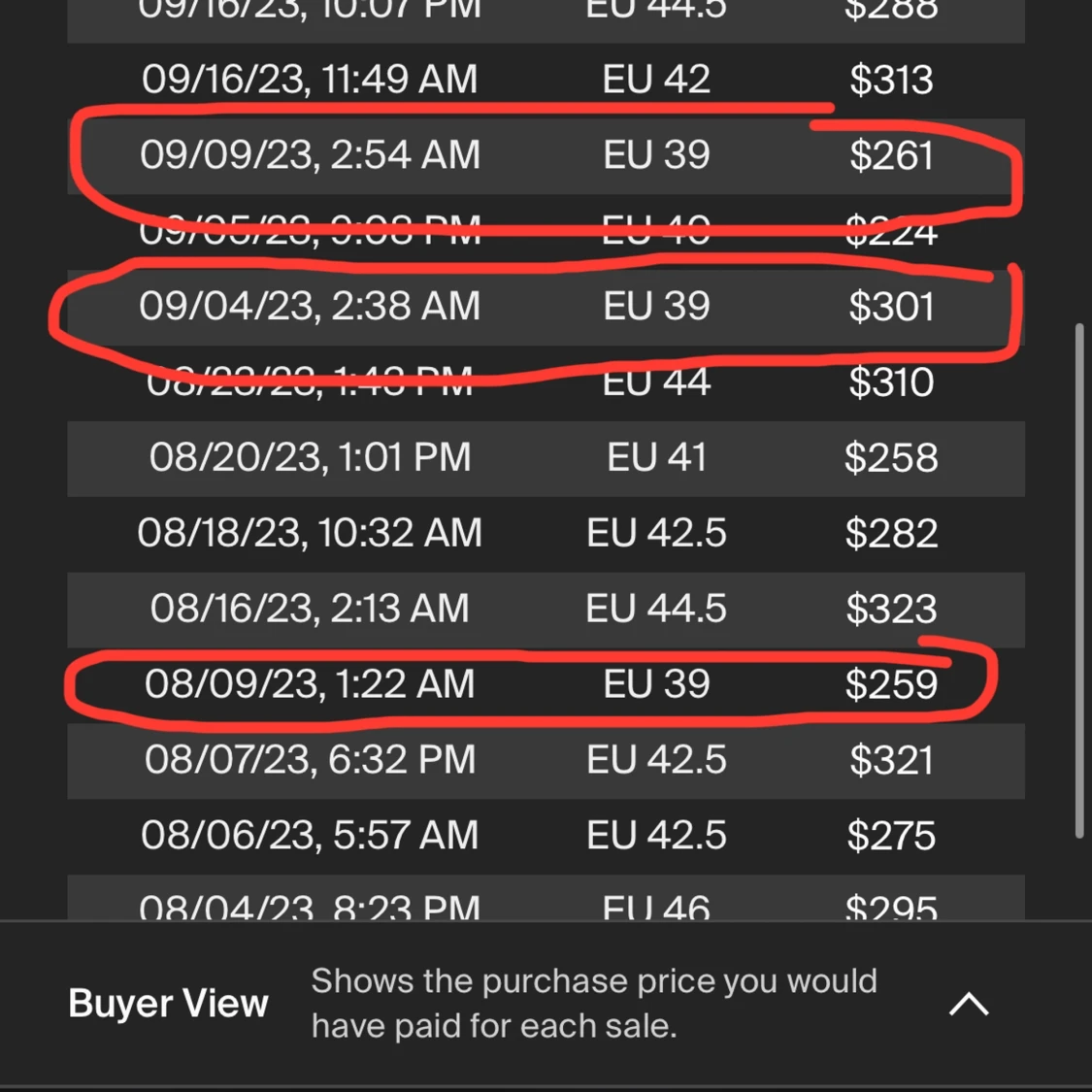Tap the $282 price entry
The image size is (1092, 1092).
pos(891,534)
